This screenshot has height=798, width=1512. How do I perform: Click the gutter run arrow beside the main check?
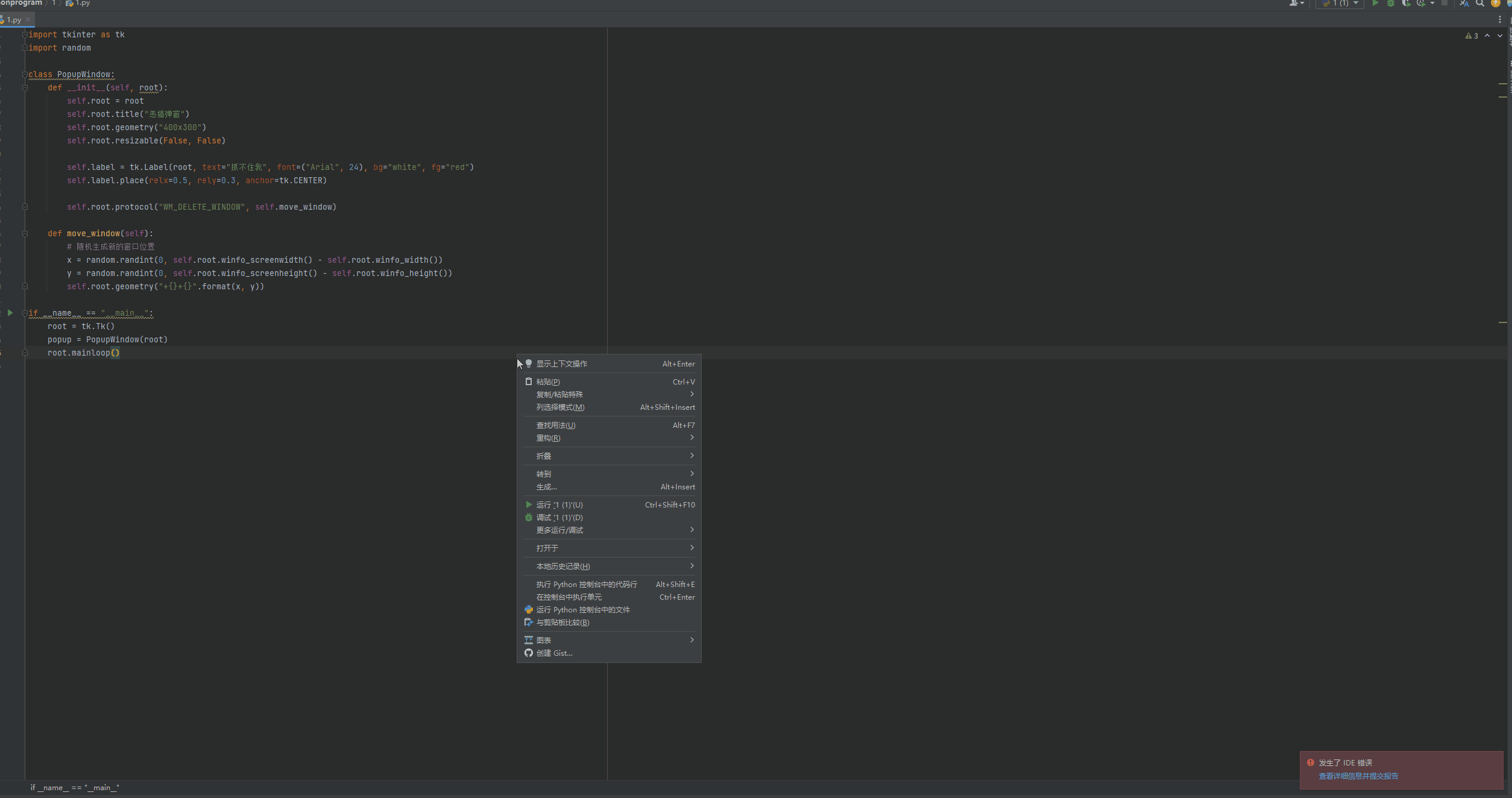click(x=10, y=313)
